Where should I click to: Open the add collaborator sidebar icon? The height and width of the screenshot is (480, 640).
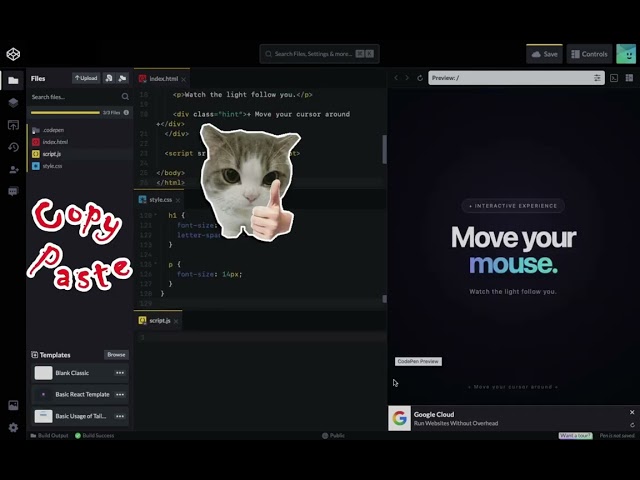coord(13,169)
